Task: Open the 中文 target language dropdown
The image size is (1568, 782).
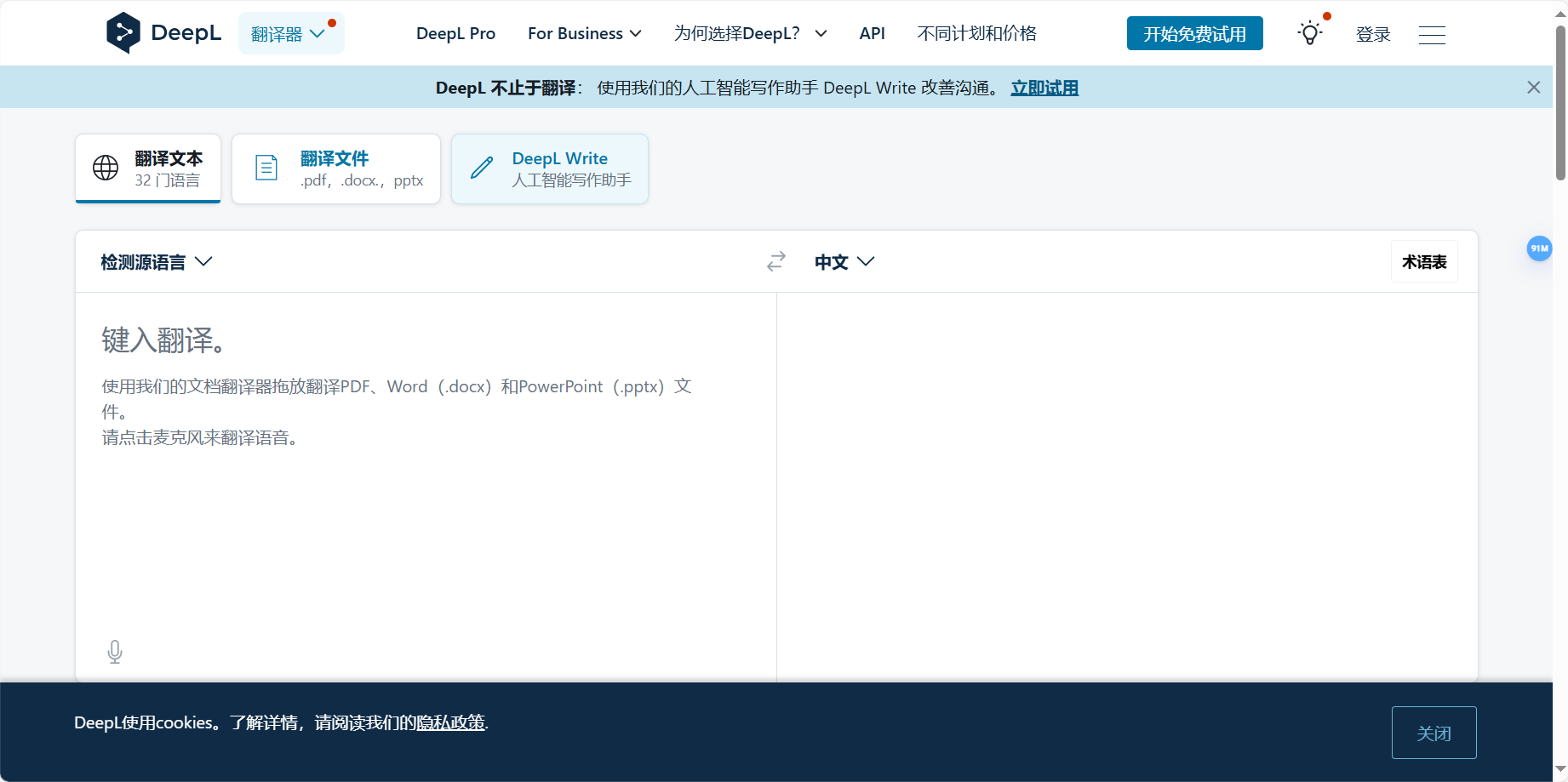Action: point(844,261)
